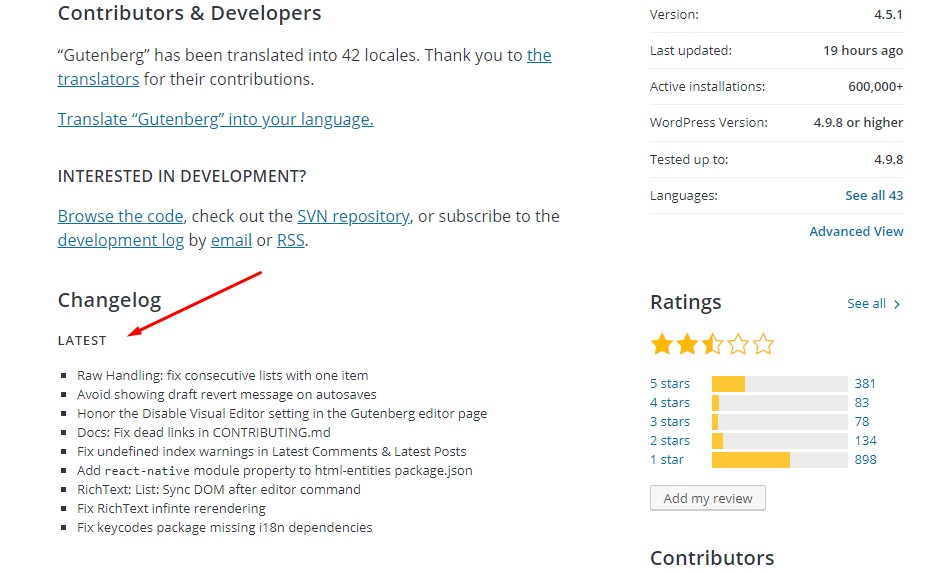936x573 pixels.
Task: Select 'Avoid showing draft revert message' entry
Action: coord(227,395)
